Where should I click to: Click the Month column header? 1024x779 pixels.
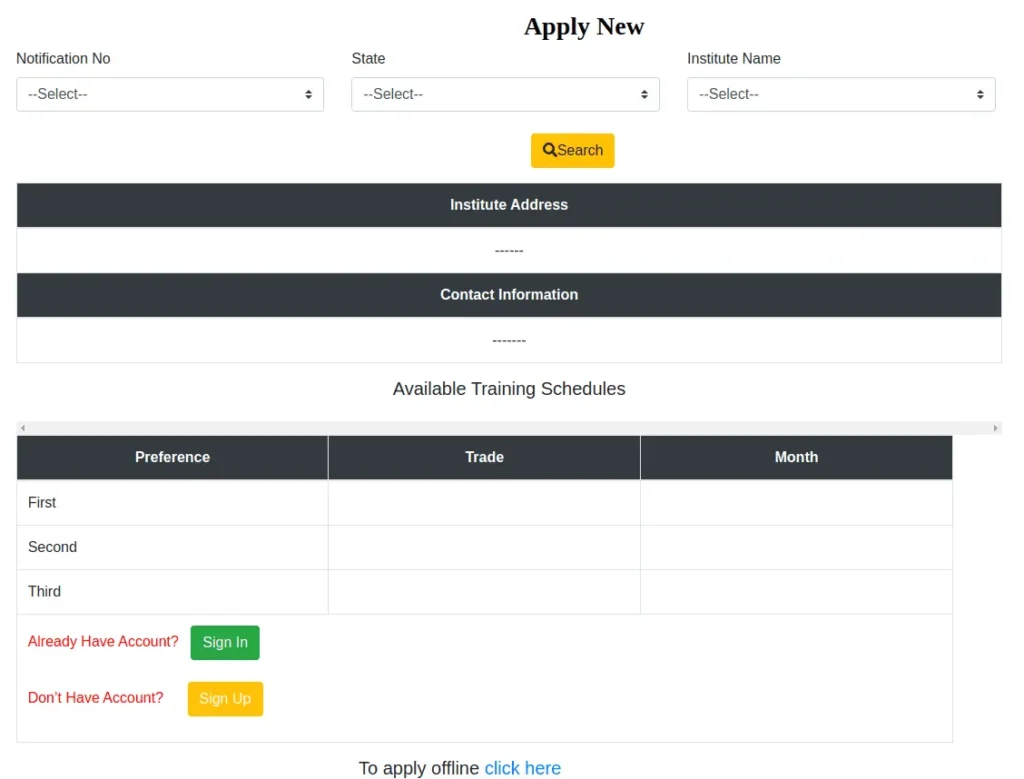point(796,457)
